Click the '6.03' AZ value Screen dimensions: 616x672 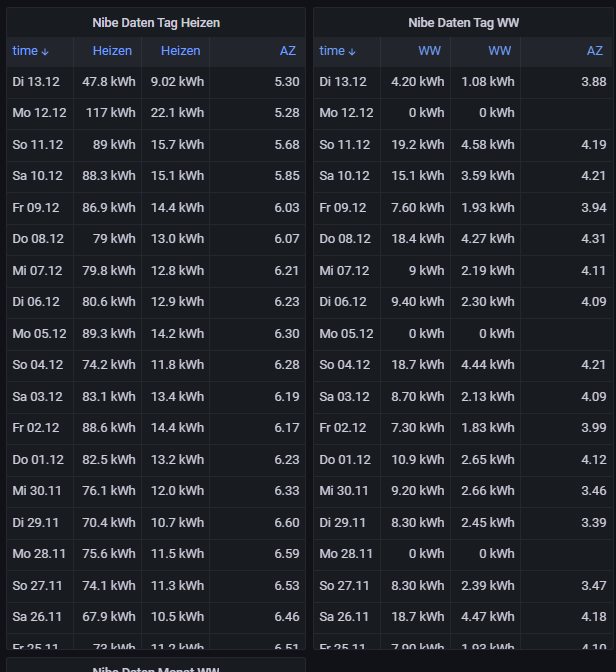click(287, 207)
